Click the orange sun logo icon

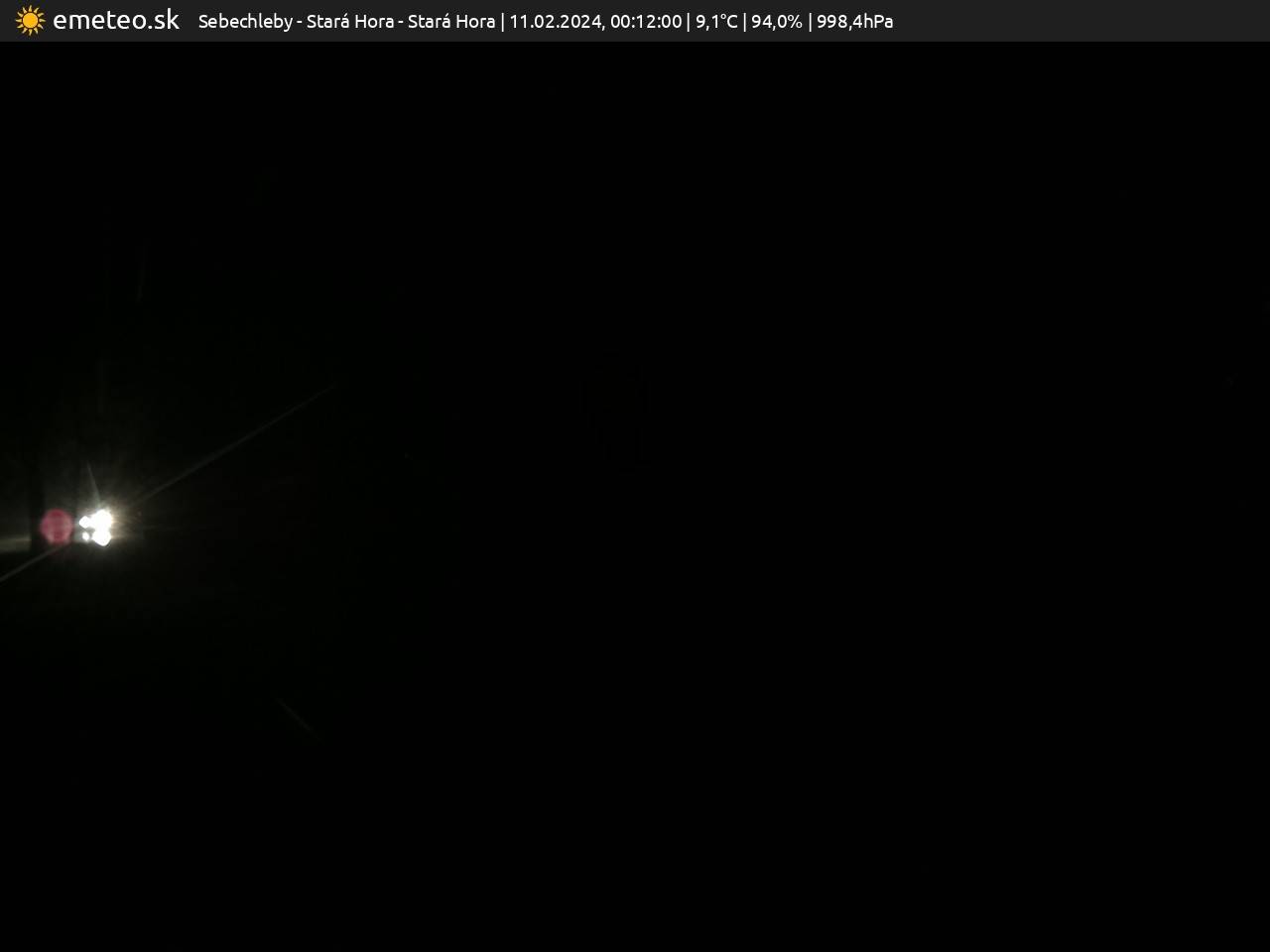(30, 21)
